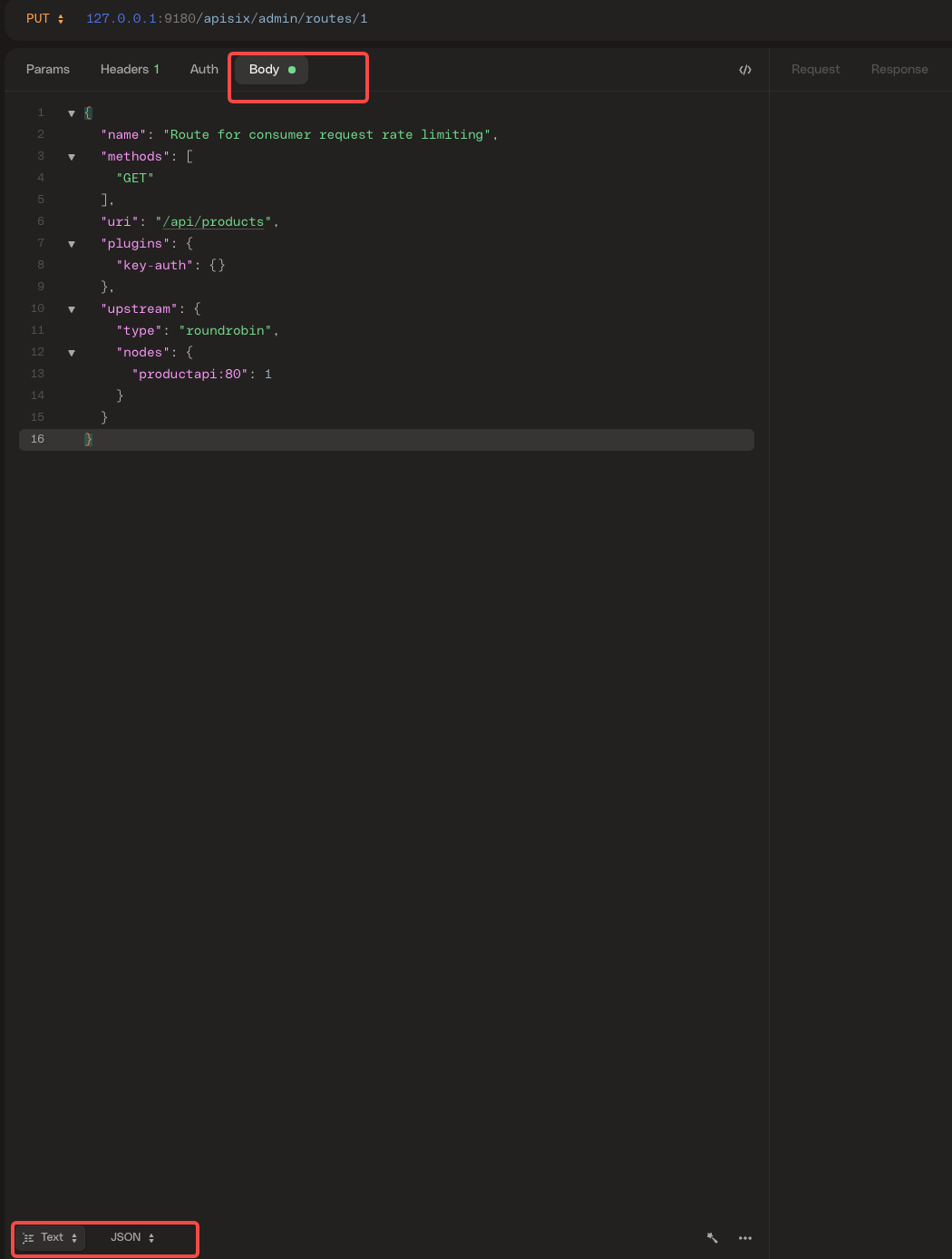Screen dimensions: 952x1259
Task: Click the "name" key on line 2
Action: click(123, 135)
